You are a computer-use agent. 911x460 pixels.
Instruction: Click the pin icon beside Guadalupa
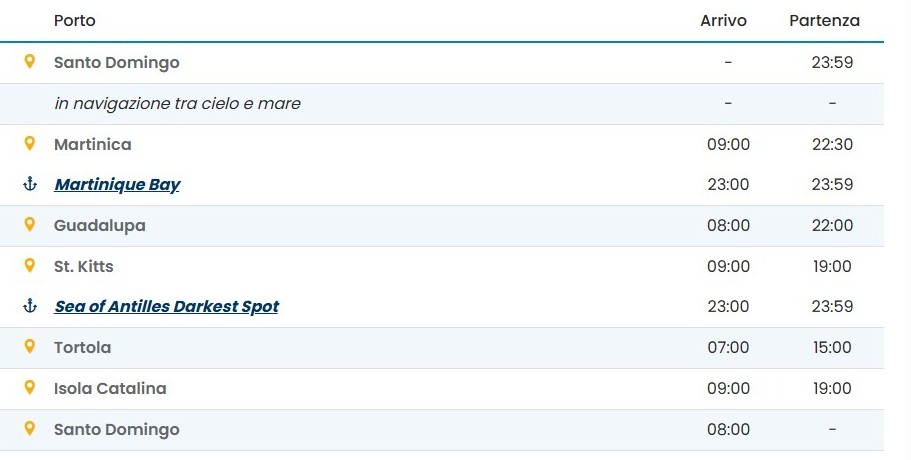pyautogui.click(x=29, y=224)
